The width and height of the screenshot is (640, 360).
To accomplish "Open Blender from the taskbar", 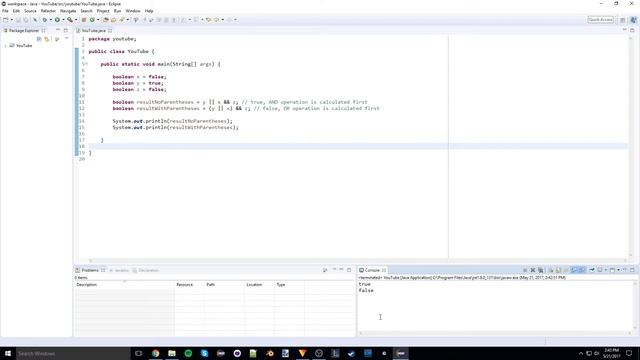I will tap(270, 353).
